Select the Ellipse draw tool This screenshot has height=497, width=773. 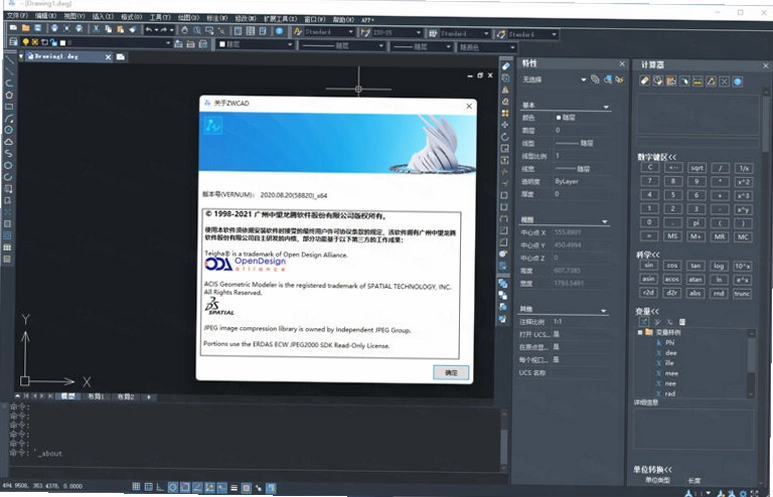[8, 165]
